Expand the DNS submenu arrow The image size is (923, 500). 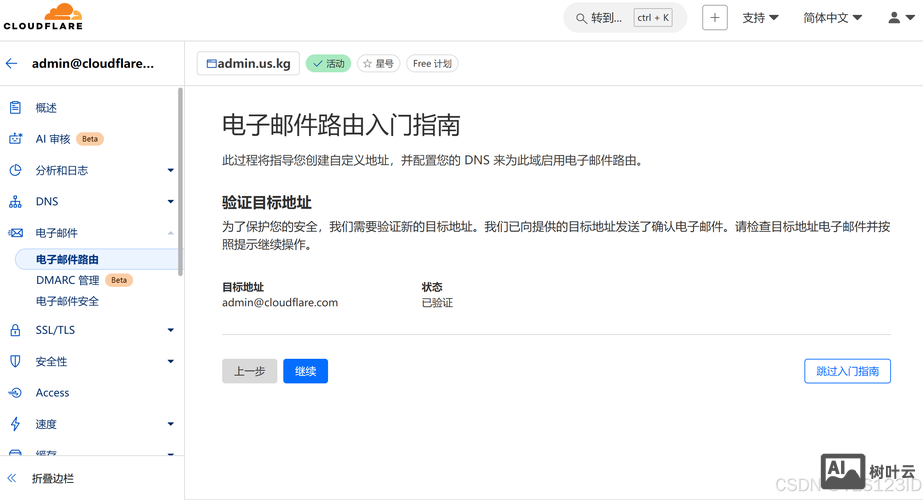pyautogui.click(x=171, y=201)
